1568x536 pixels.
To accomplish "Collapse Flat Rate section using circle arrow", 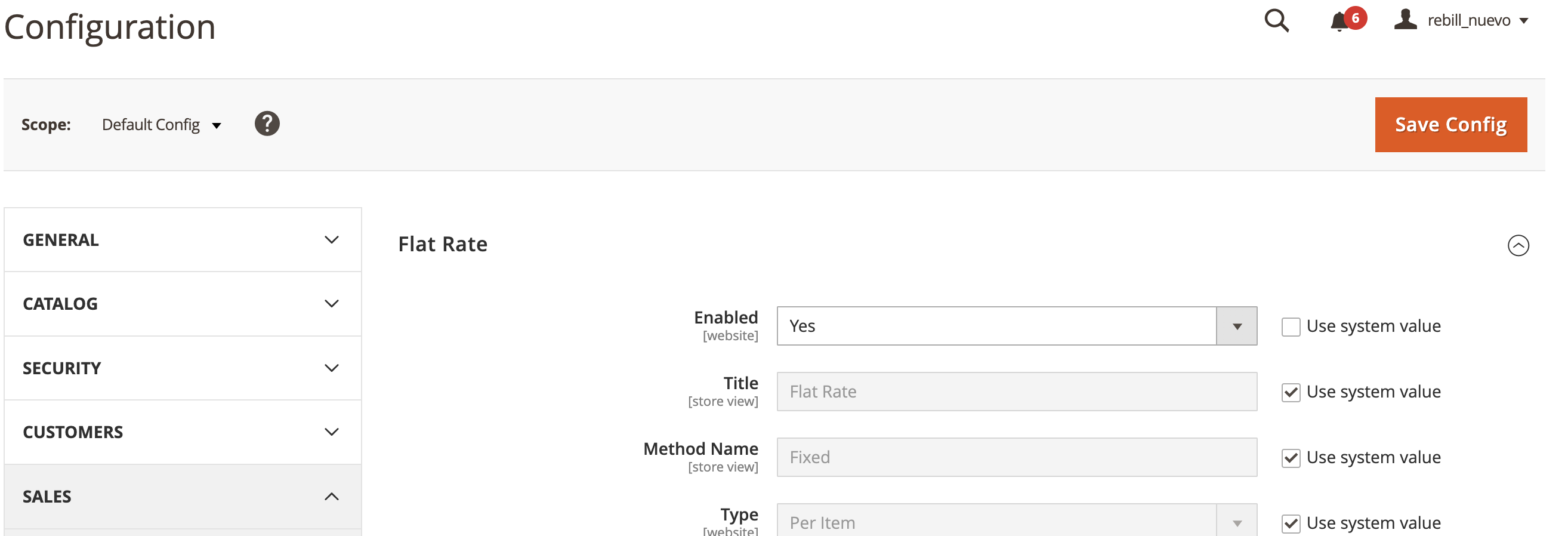I will (x=1517, y=245).
